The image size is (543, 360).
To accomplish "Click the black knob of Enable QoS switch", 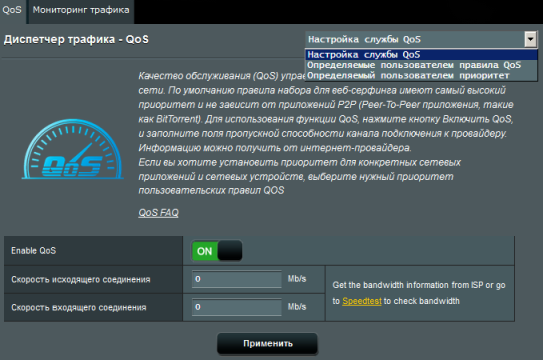I will click(230, 251).
